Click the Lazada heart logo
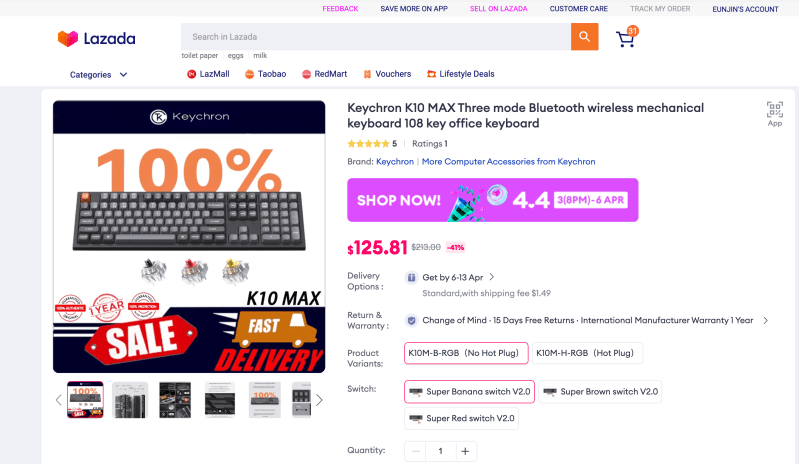This screenshot has height=464, width=799. tap(68, 39)
